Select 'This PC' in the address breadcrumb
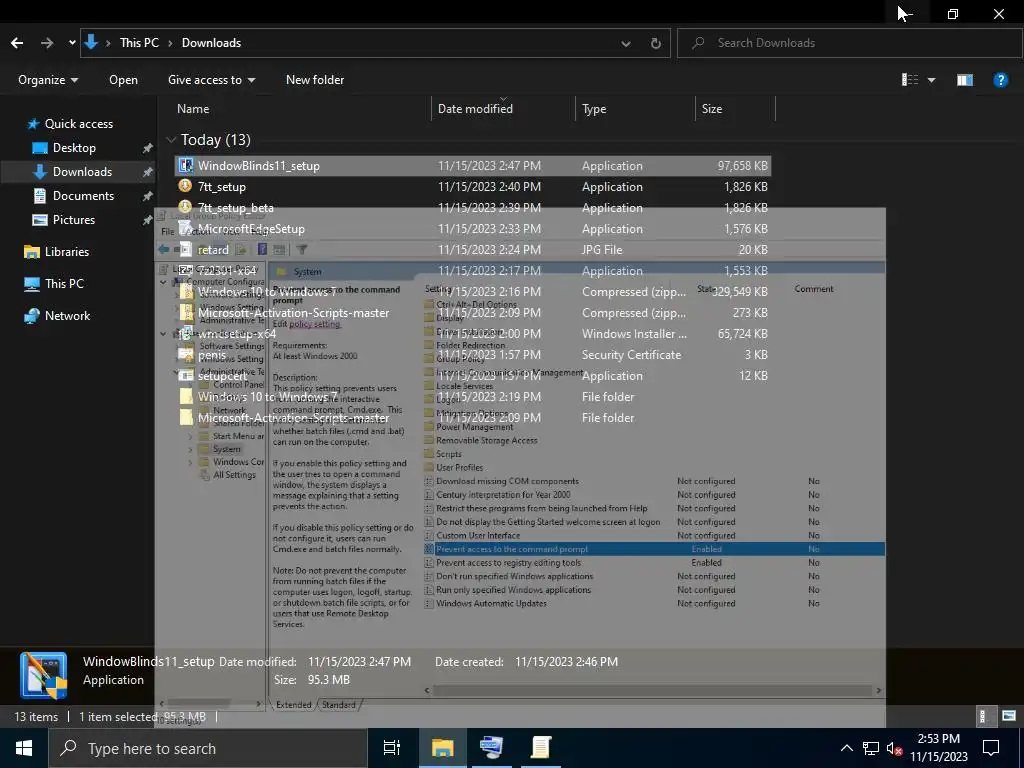This screenshot has height=768, width=1024. [139, 42]
